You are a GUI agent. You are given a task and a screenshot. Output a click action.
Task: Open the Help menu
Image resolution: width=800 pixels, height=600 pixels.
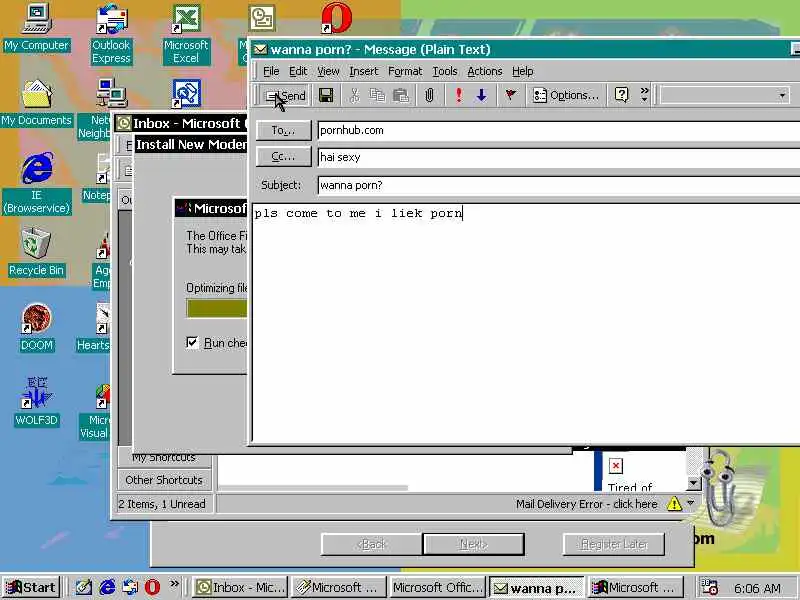[x=522, y=71]
